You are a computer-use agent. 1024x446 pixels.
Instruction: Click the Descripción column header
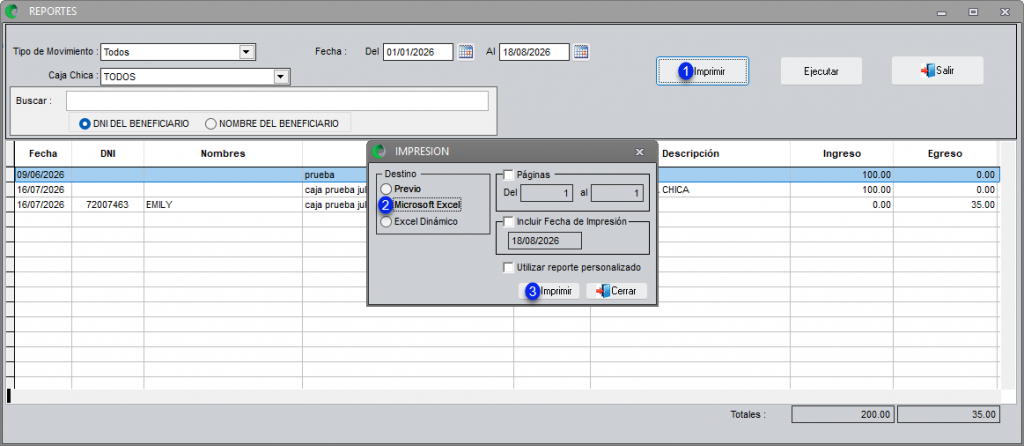pyautogui.click(x=690, y=153)
